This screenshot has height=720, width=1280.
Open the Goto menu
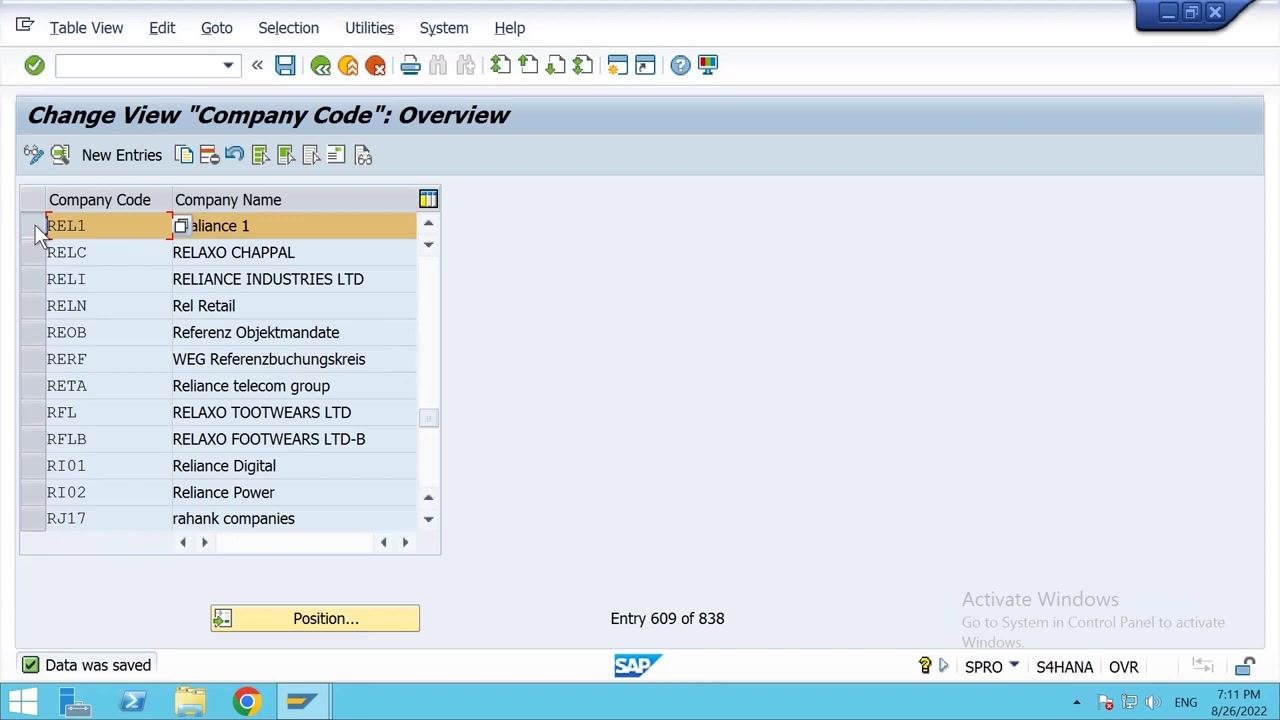click(x=216, y=28)
